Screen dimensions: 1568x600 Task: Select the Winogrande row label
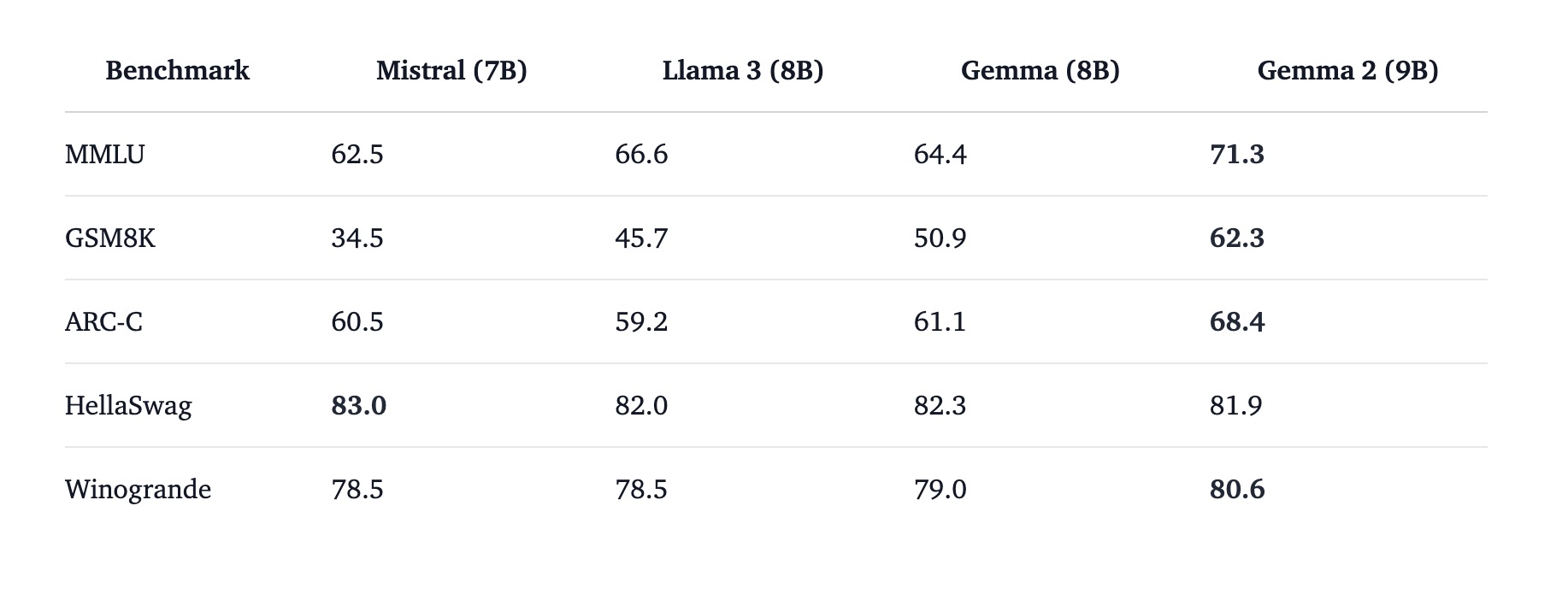pos(138,490)
